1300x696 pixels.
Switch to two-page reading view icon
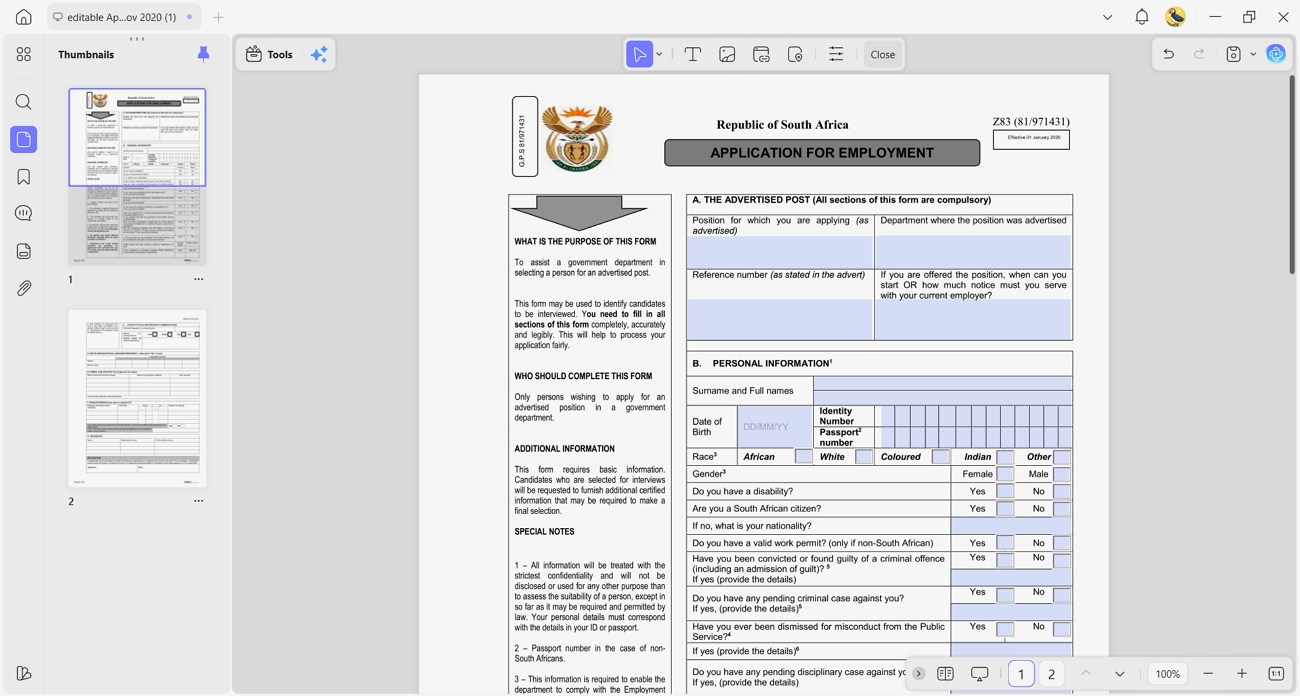(x=945, y=674)
